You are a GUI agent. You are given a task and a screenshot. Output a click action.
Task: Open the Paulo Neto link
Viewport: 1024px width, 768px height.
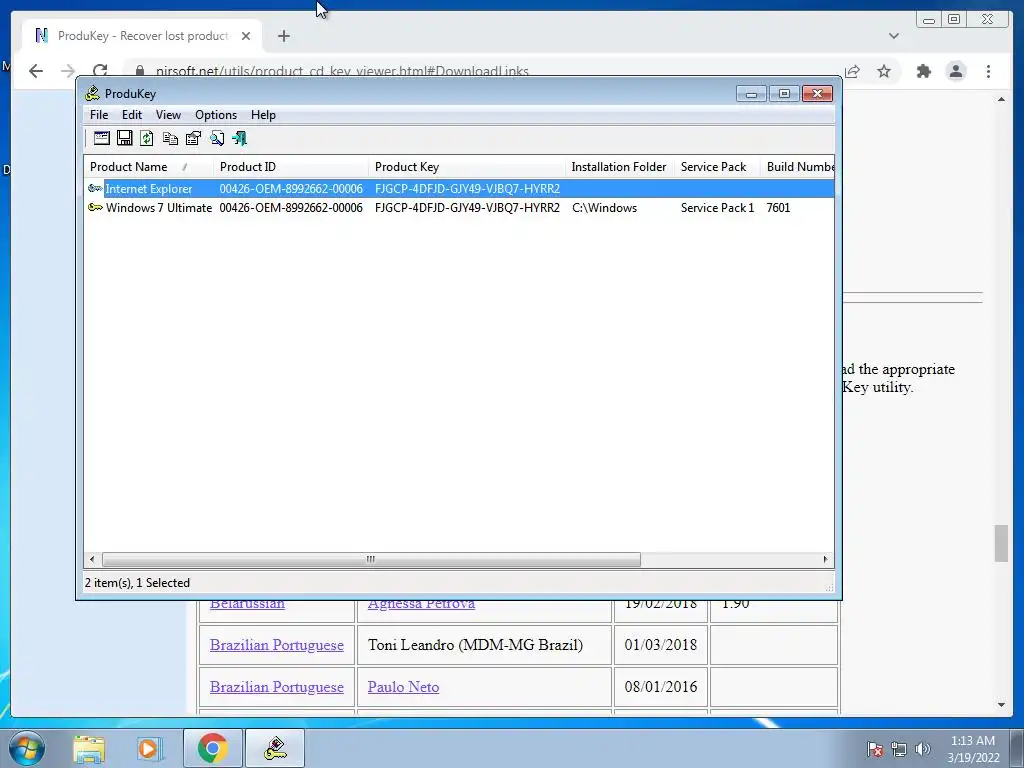point(404,687)
